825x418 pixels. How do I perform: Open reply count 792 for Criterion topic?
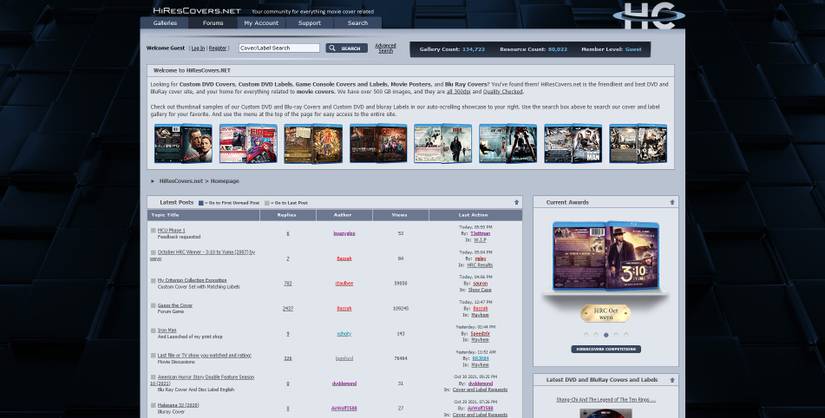click(x=288, y=283)
